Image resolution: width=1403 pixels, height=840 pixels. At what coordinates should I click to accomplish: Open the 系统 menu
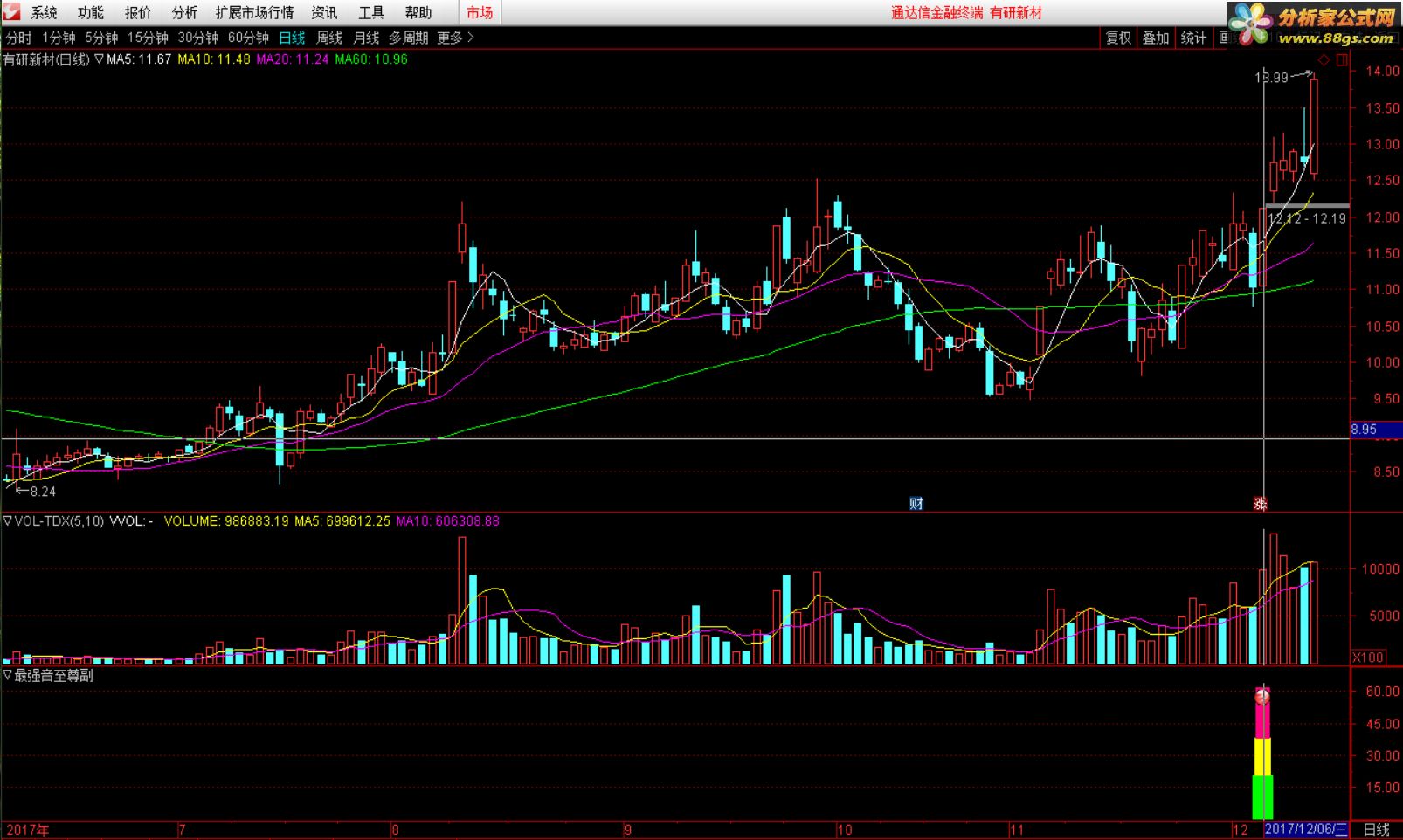point(44,12)
